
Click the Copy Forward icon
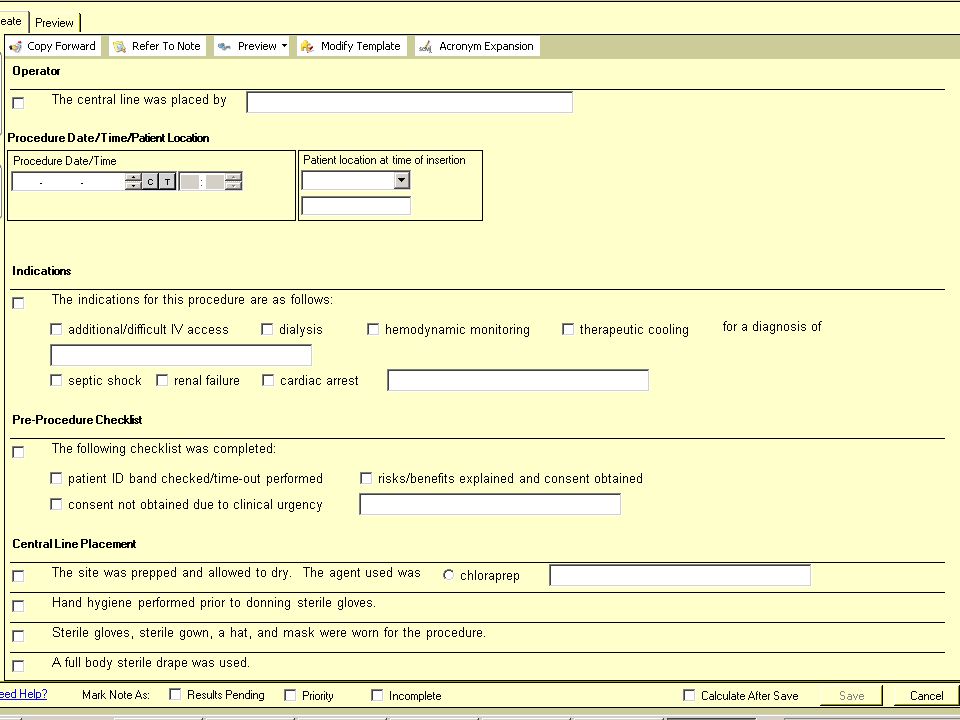point(16,47)
